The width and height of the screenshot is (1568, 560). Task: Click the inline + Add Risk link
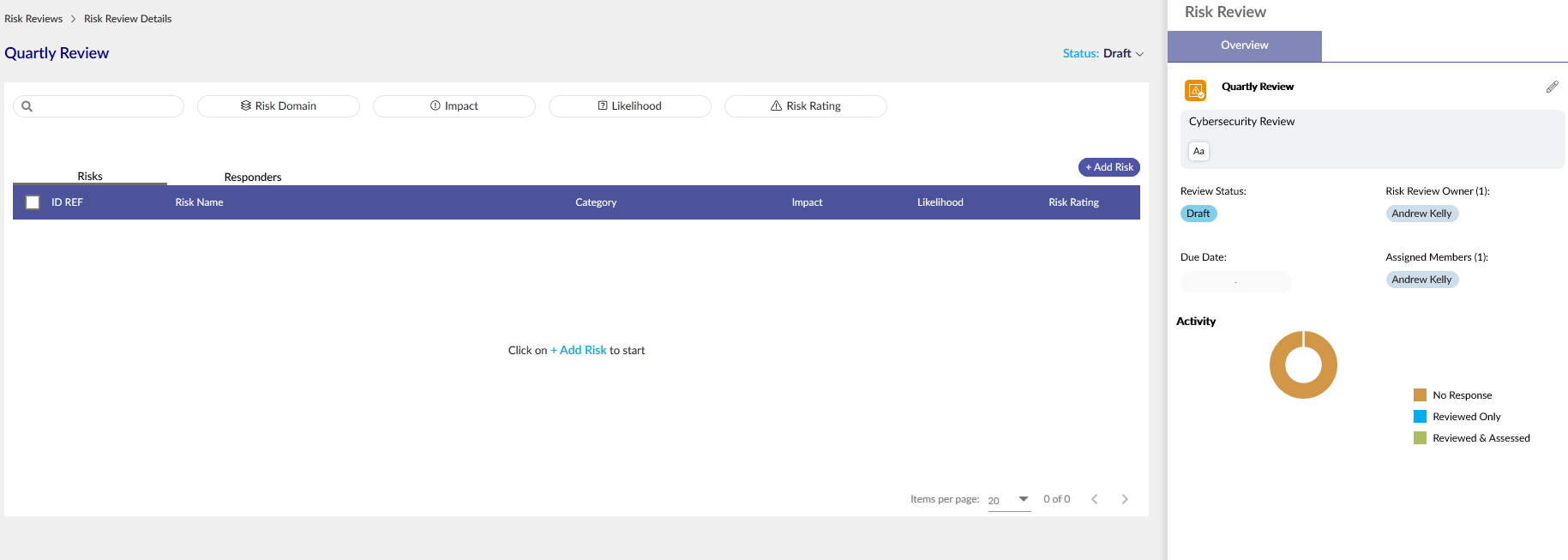click(x=579, y=350)
